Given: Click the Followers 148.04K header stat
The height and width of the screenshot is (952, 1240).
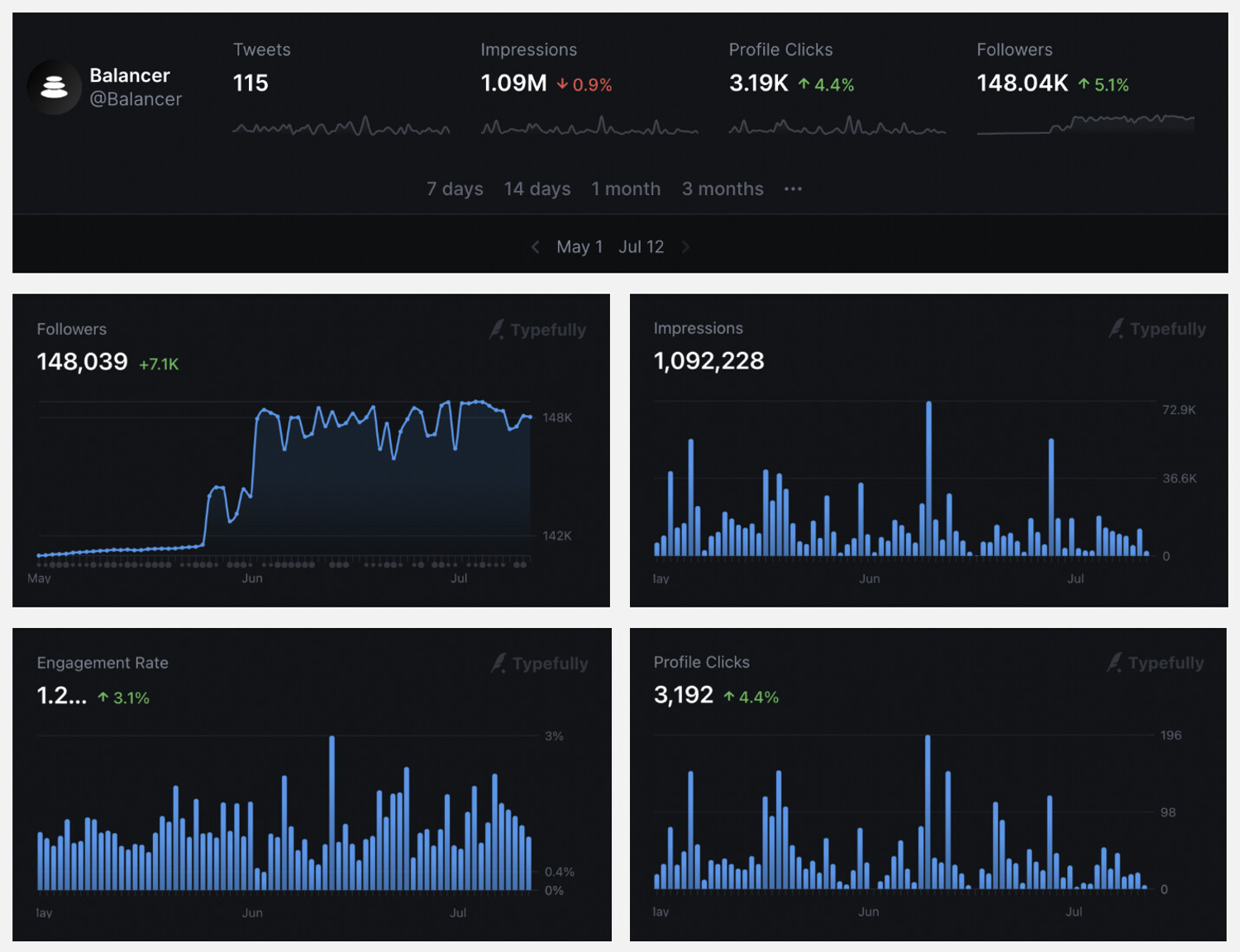Looking at the screenshot, I should 1023,83.
